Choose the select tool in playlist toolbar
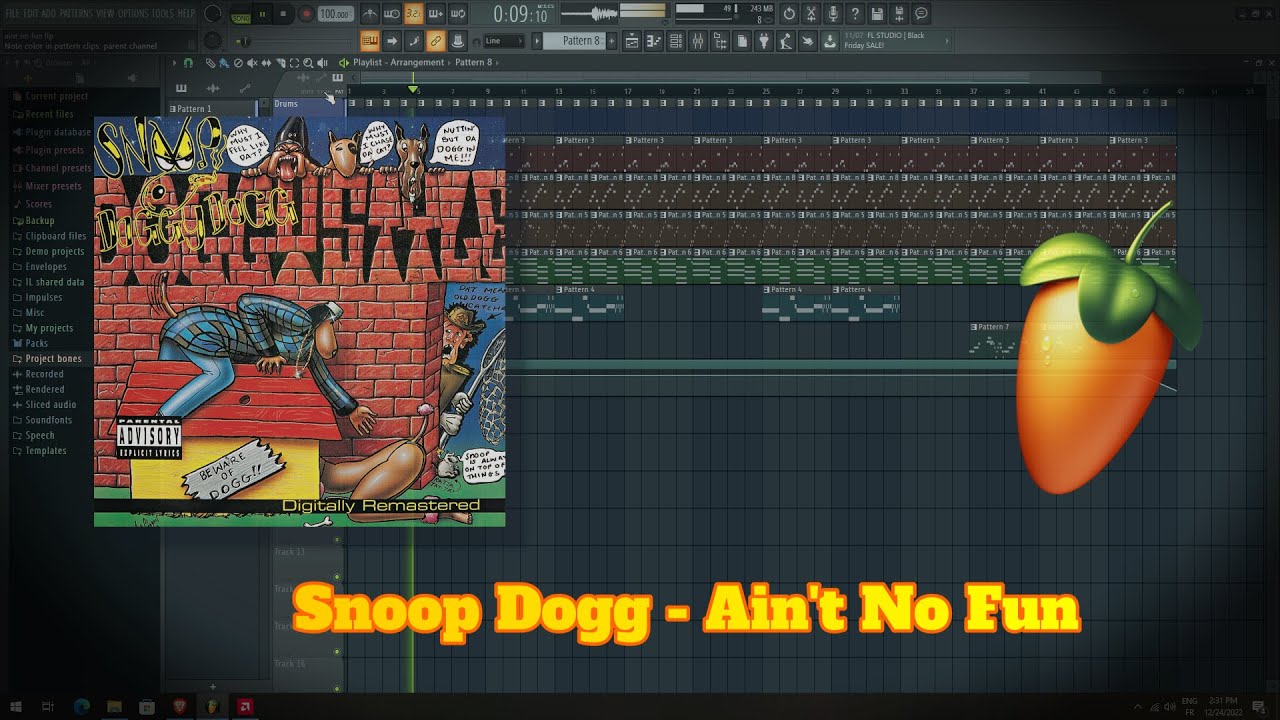This screenshot has height=720, width=1280. (x=294, y=62)
